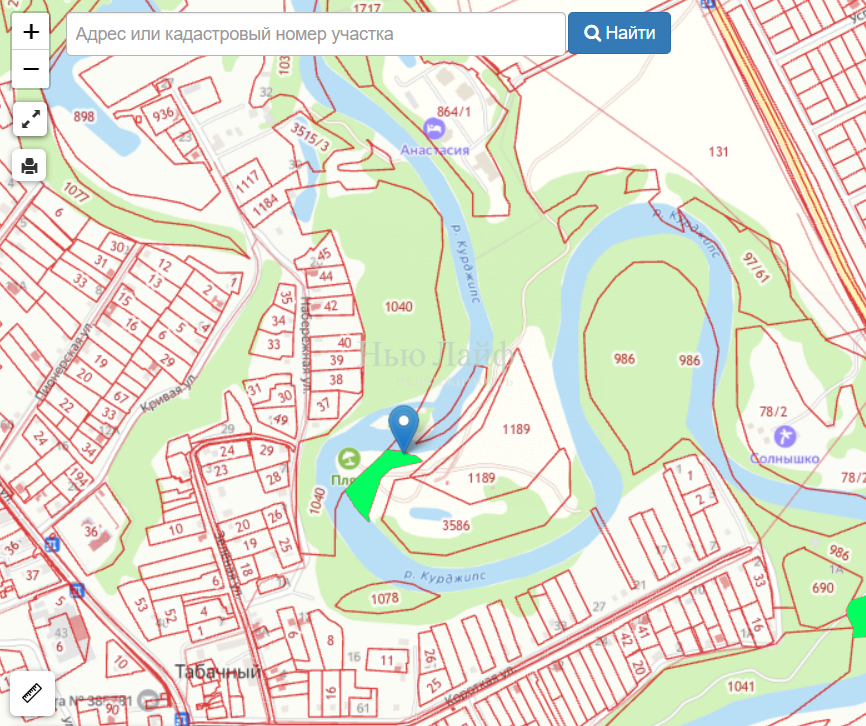
Task: Click the green beach park icon
Action: click(349, 459)
